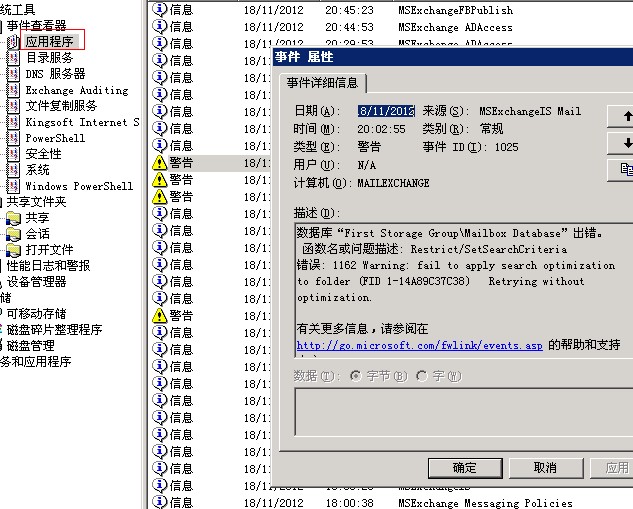Open the 共享 folder icon

pos(13,218)
